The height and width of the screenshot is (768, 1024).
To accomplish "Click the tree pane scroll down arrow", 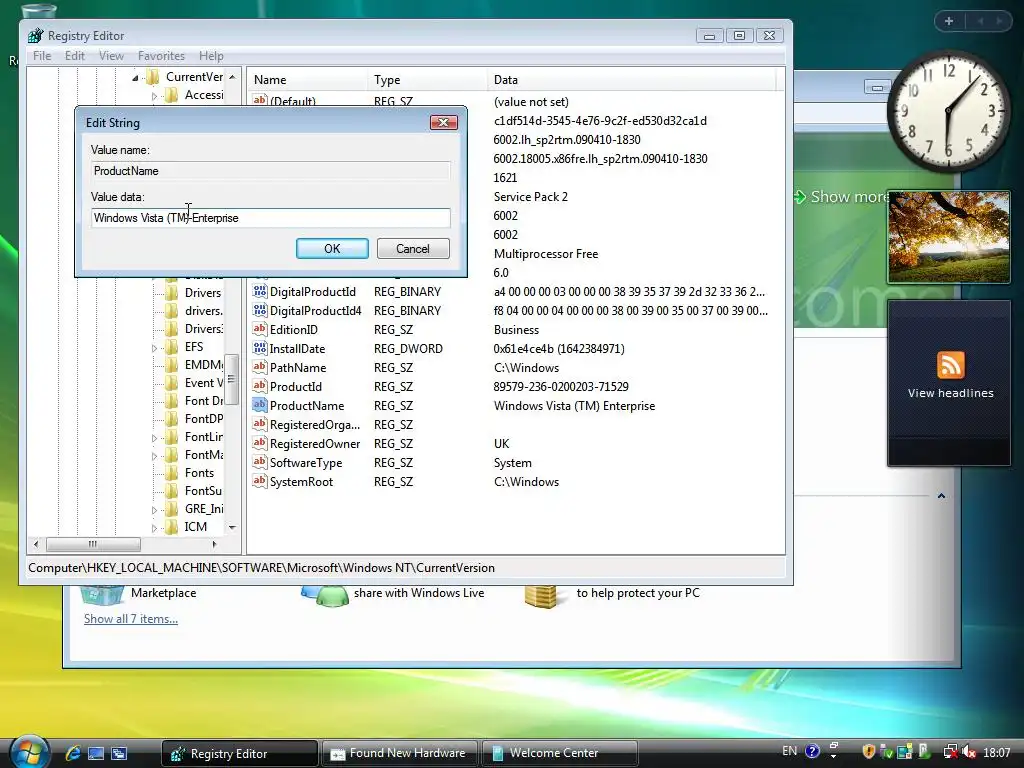I will point(232,527).
